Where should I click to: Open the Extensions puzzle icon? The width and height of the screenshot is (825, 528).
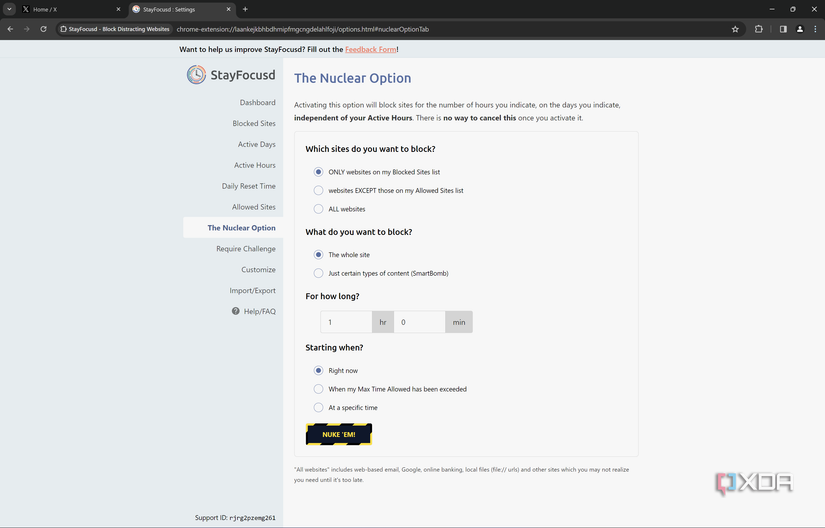[x=759, y=29]
